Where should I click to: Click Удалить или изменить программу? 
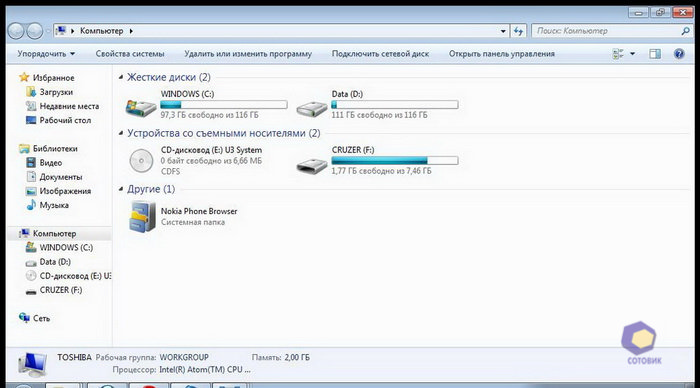[x=248, y=54]
